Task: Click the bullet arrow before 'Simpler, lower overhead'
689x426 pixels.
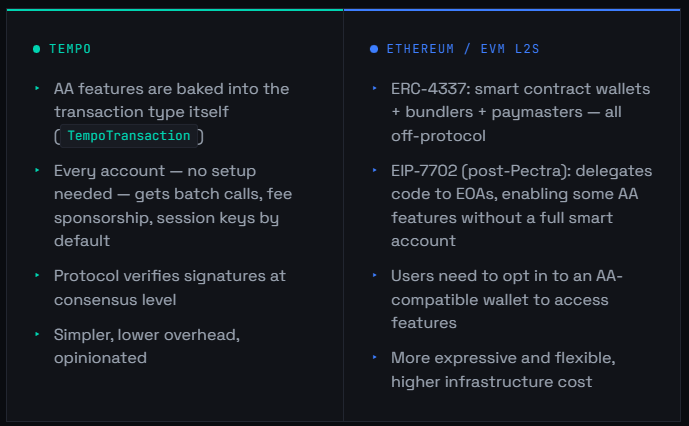Action: [x=37, y=333]
